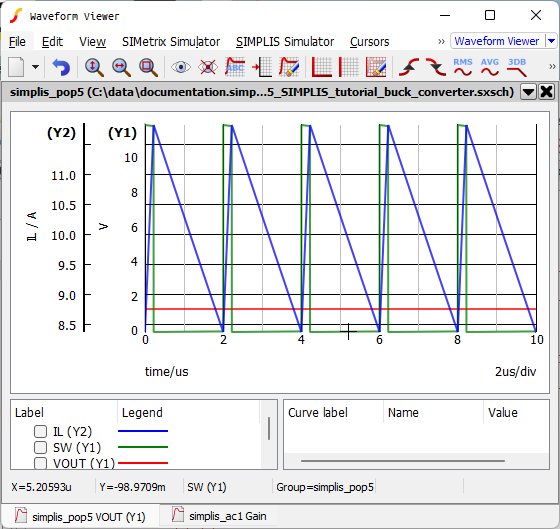Viewport: 560px width, 529px height.
Task: Click the AVG measurement icon
Action: 490,67
